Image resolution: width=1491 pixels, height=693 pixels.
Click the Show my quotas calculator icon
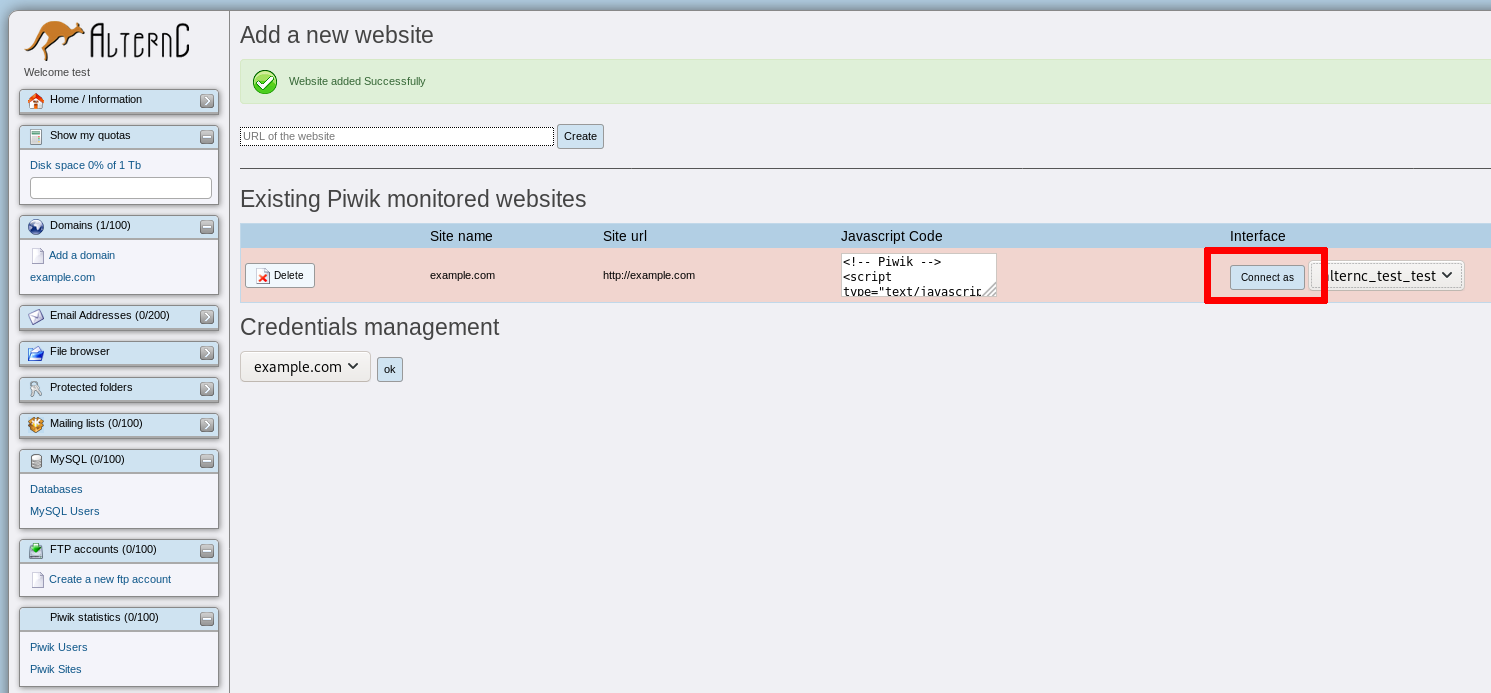tap(36, 137)
